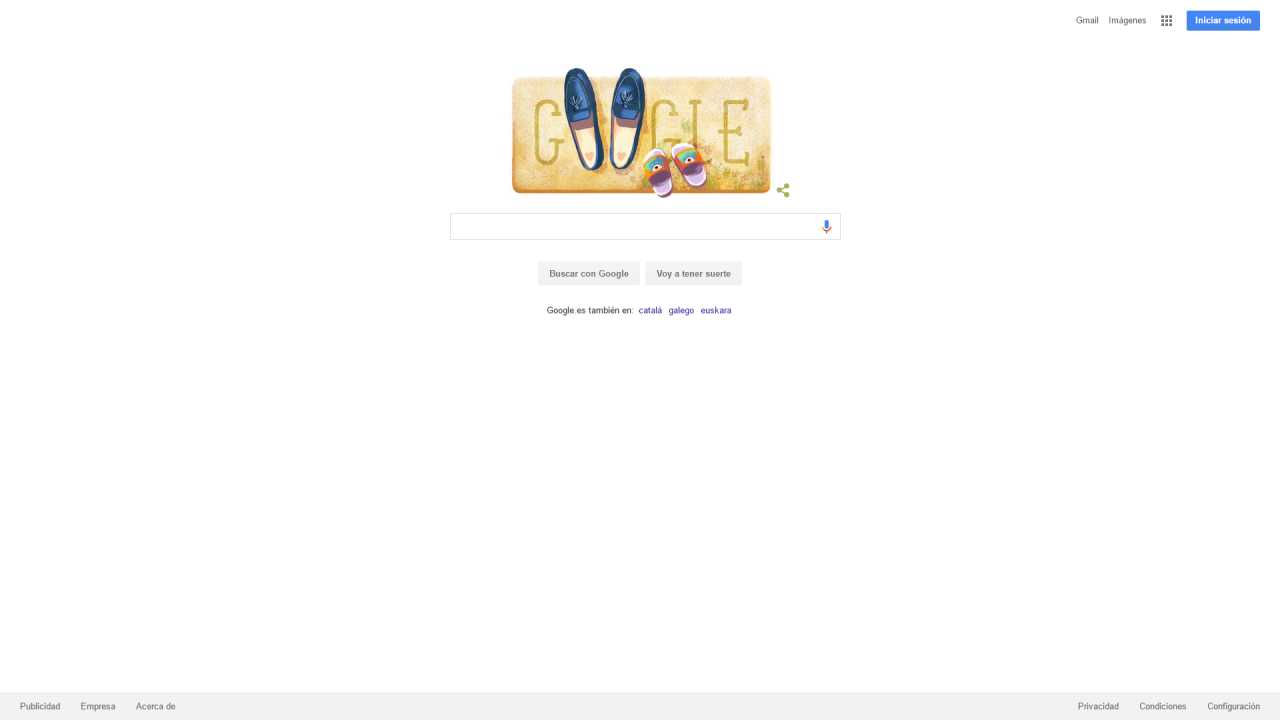Click the doodle share icon
The width and height of the screenshot is (1280, 720).
pyautogui.click(x=783, y=190)
